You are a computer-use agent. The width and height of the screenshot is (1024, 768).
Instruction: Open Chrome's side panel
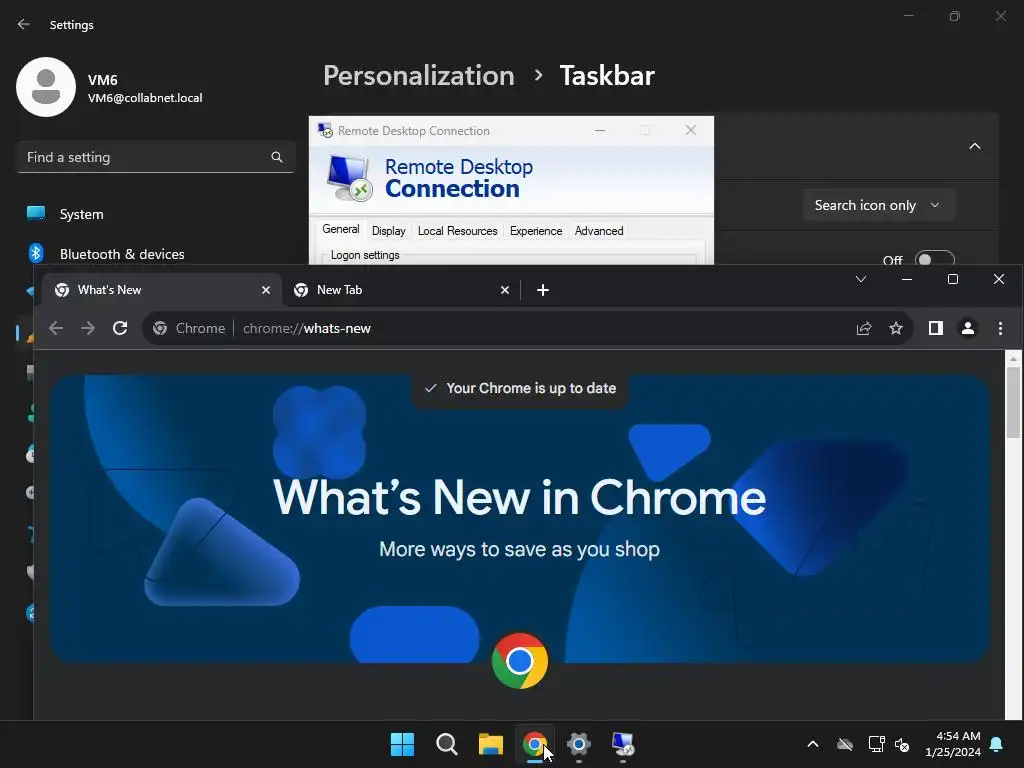[x=936, y=328]
